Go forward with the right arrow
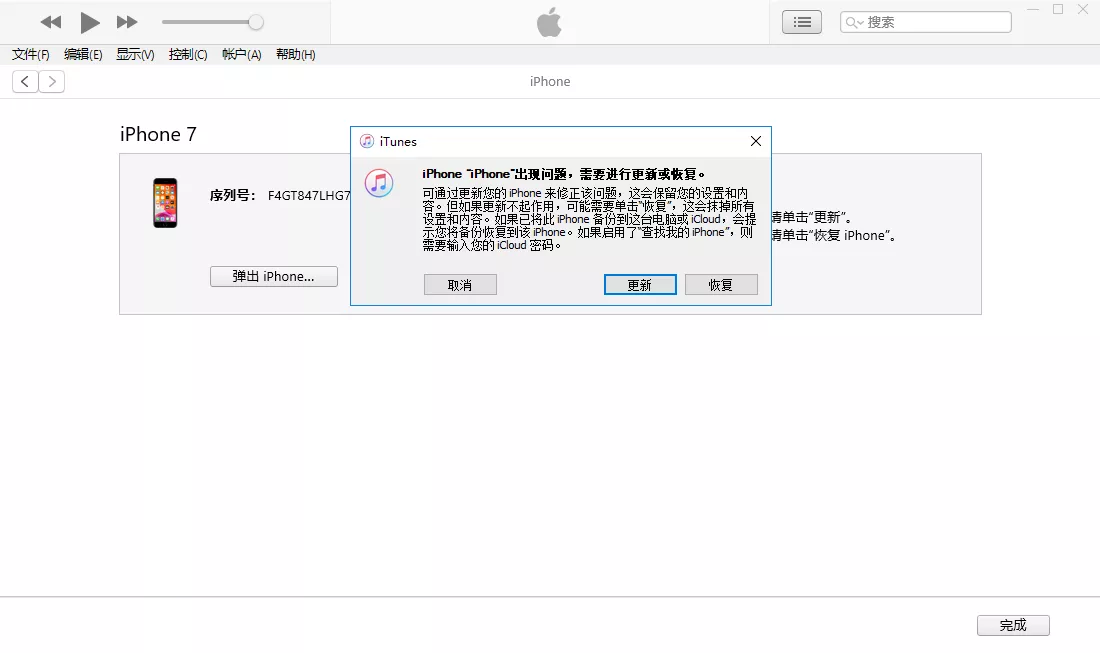This screenshot has width=1100, height=653. [52, 82]
